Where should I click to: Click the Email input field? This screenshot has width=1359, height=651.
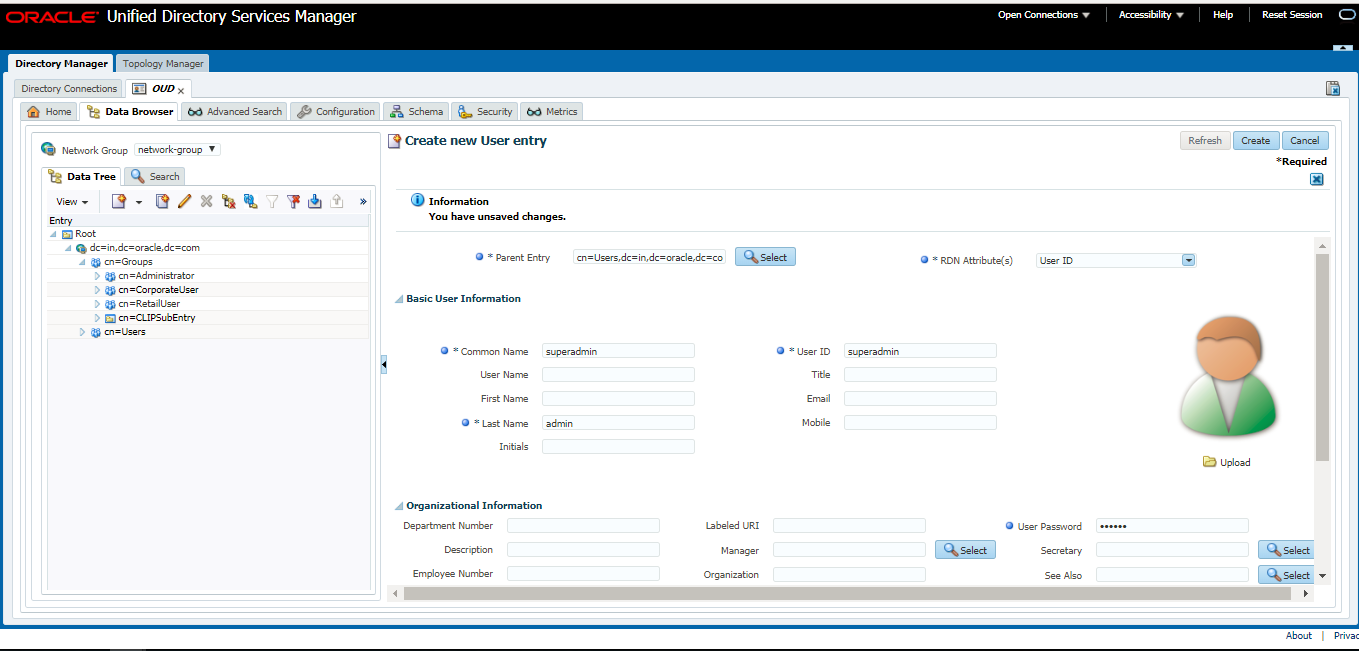pyautogui.click(x=920, y=399)
